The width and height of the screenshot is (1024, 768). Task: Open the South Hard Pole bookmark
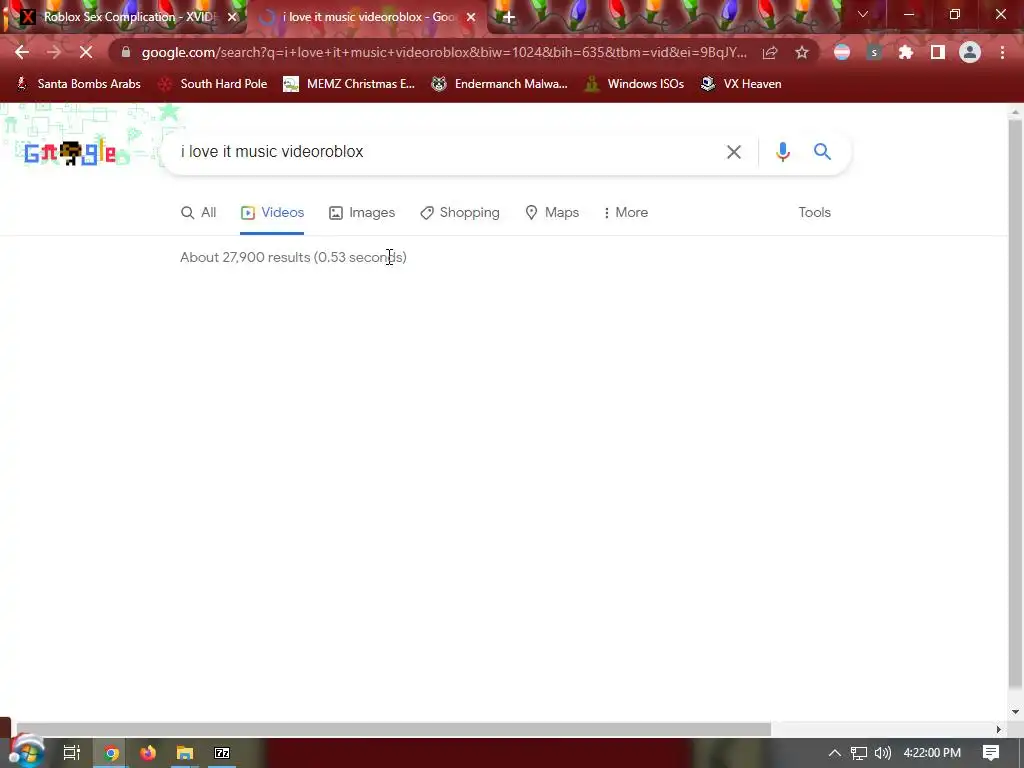pos(213,84)
